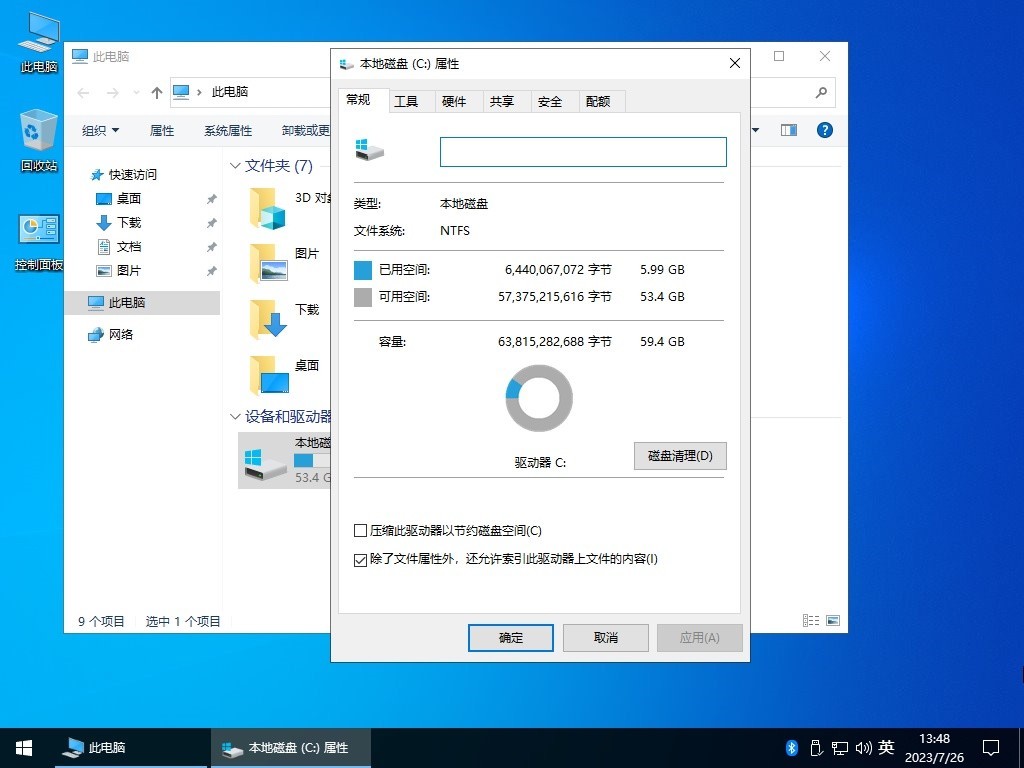Viewport: 1024px width, 768px height.
Task: Click the 磁盘清理 button
Action: coord(680,456)
